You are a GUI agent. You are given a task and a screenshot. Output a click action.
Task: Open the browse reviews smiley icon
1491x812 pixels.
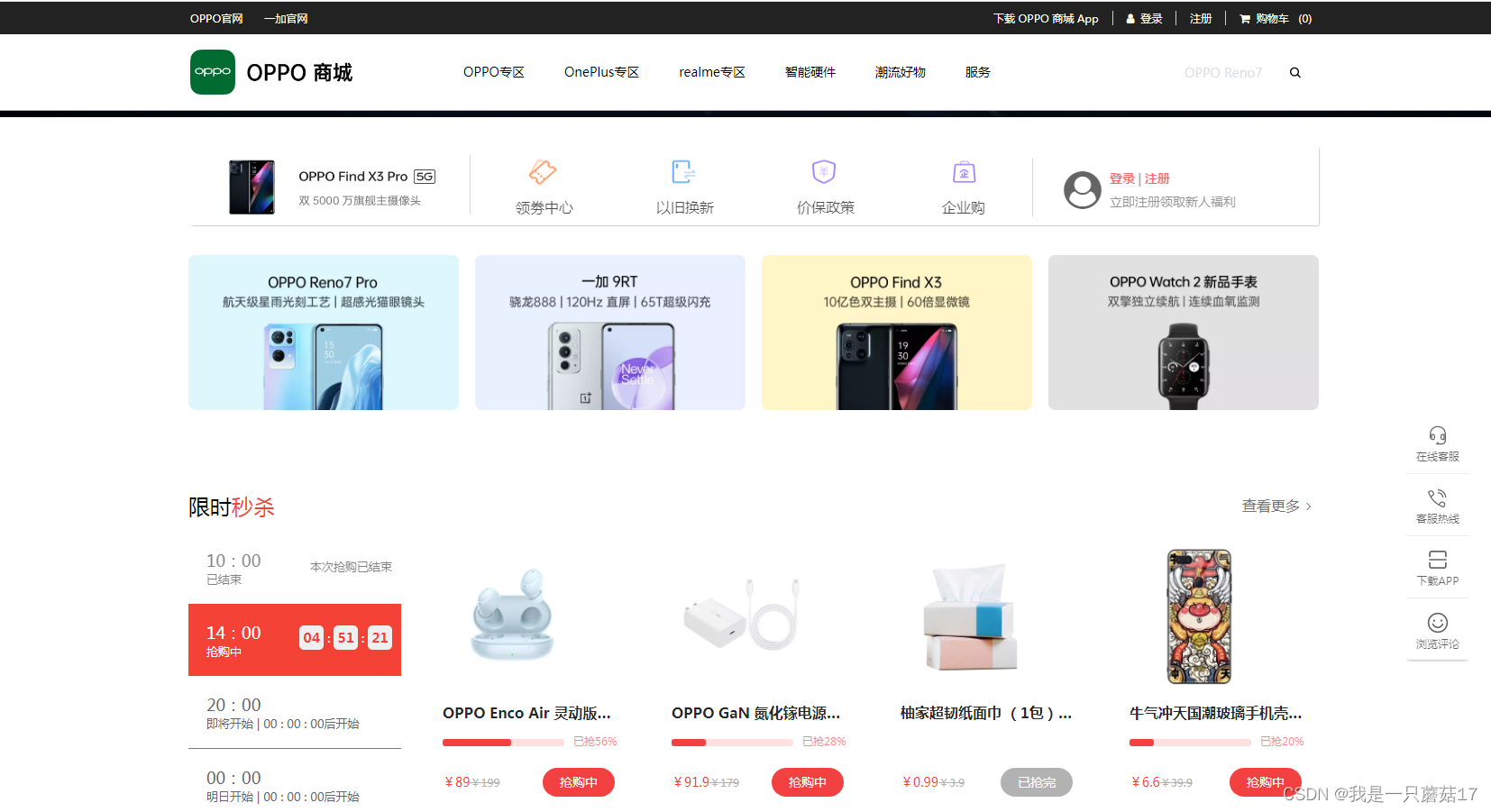point(1438,623)
